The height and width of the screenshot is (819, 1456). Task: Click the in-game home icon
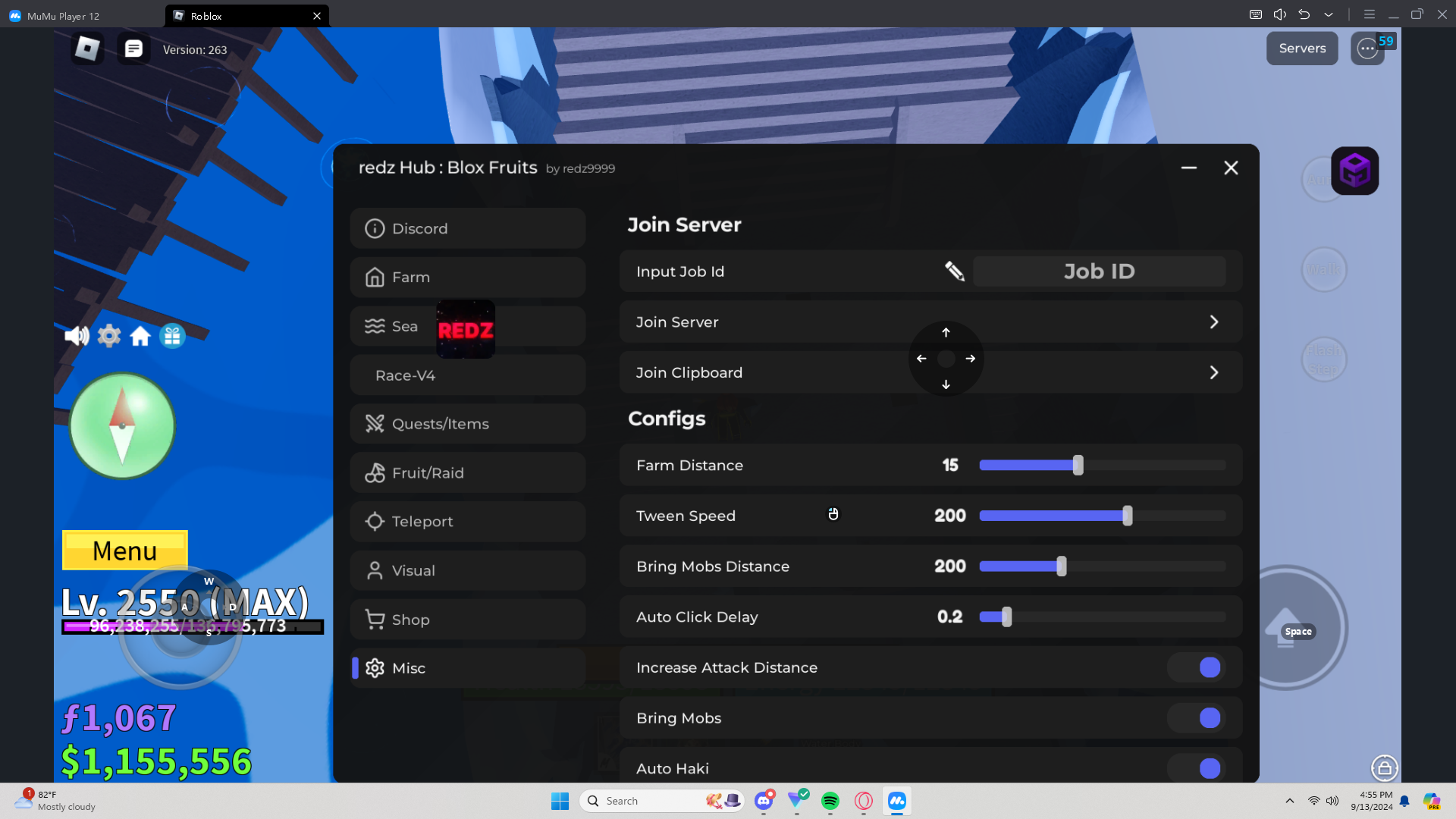point(140,336)
